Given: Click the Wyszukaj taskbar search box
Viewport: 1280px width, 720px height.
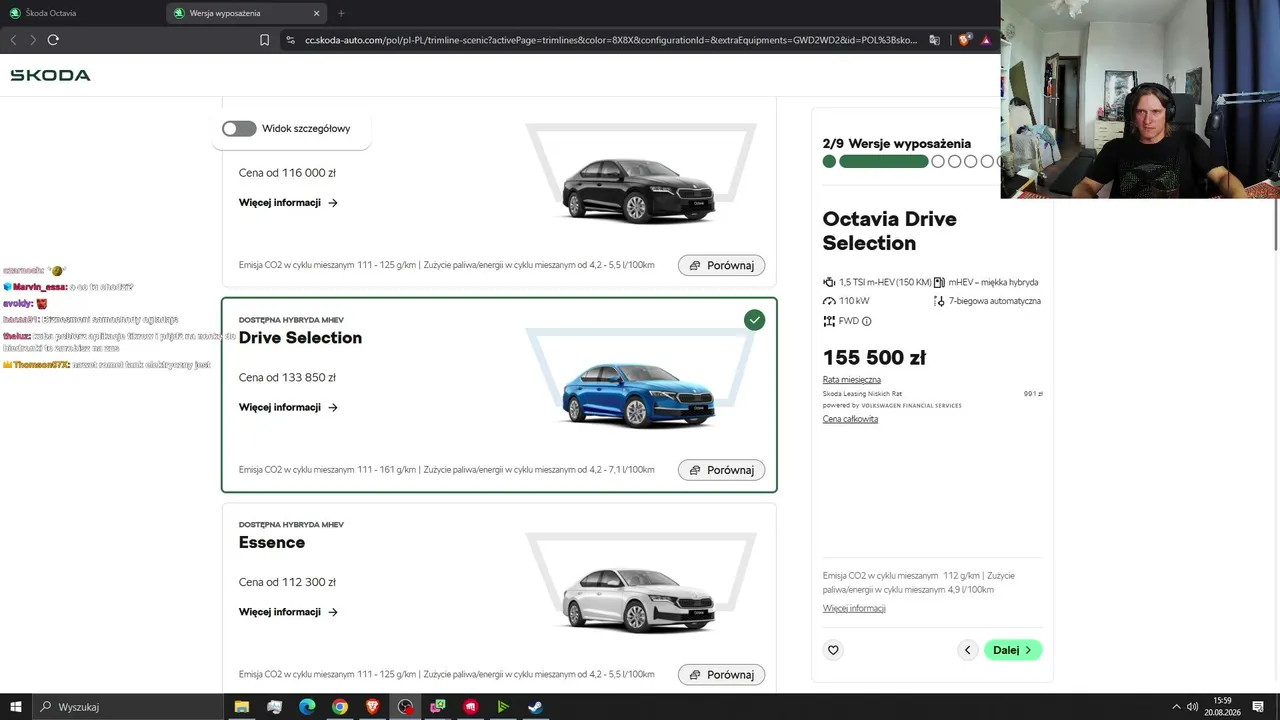Looking at the screenshot, I should point(128,707).
